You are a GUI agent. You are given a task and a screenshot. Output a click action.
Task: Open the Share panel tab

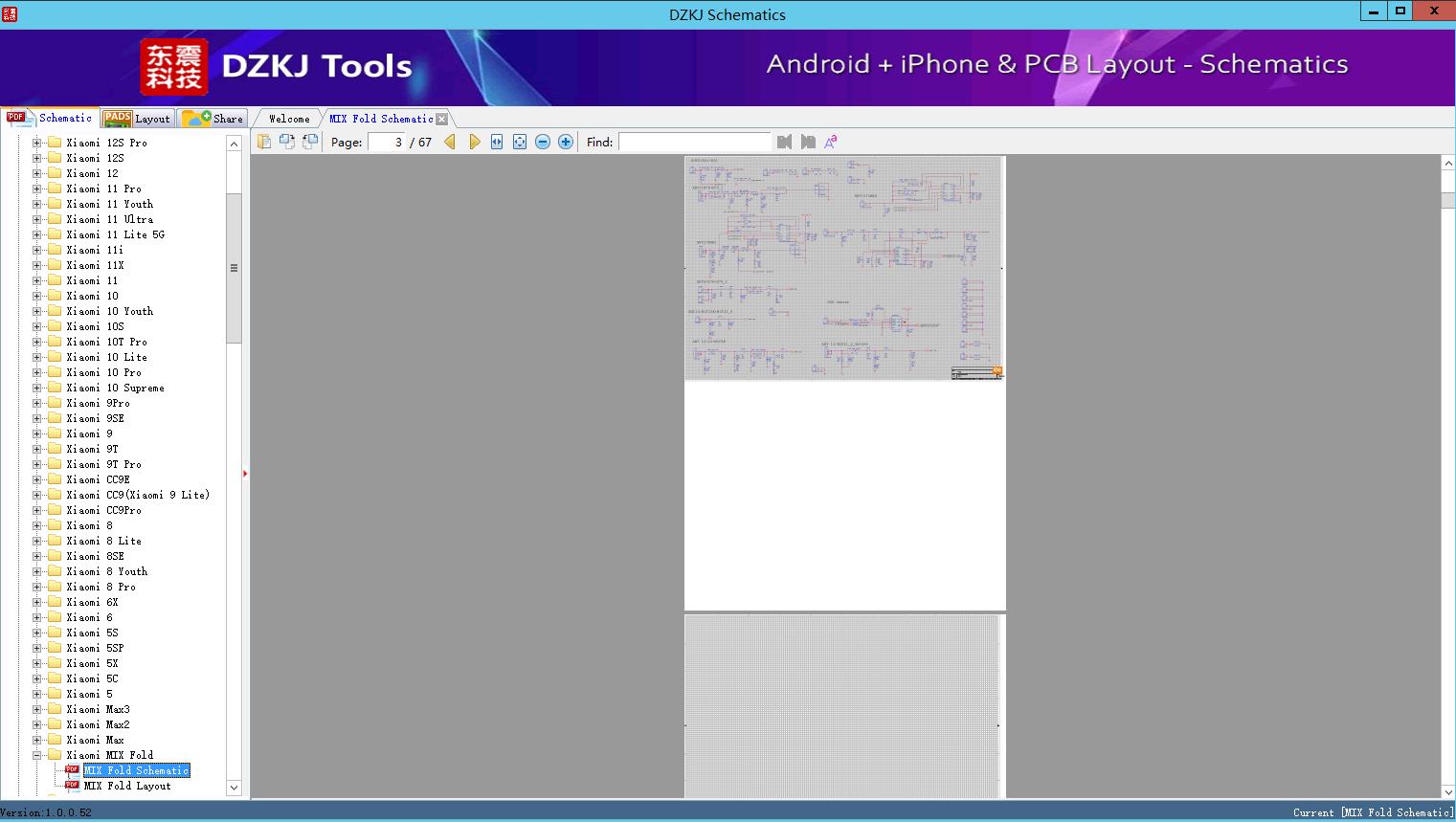[x=213, y=119]
